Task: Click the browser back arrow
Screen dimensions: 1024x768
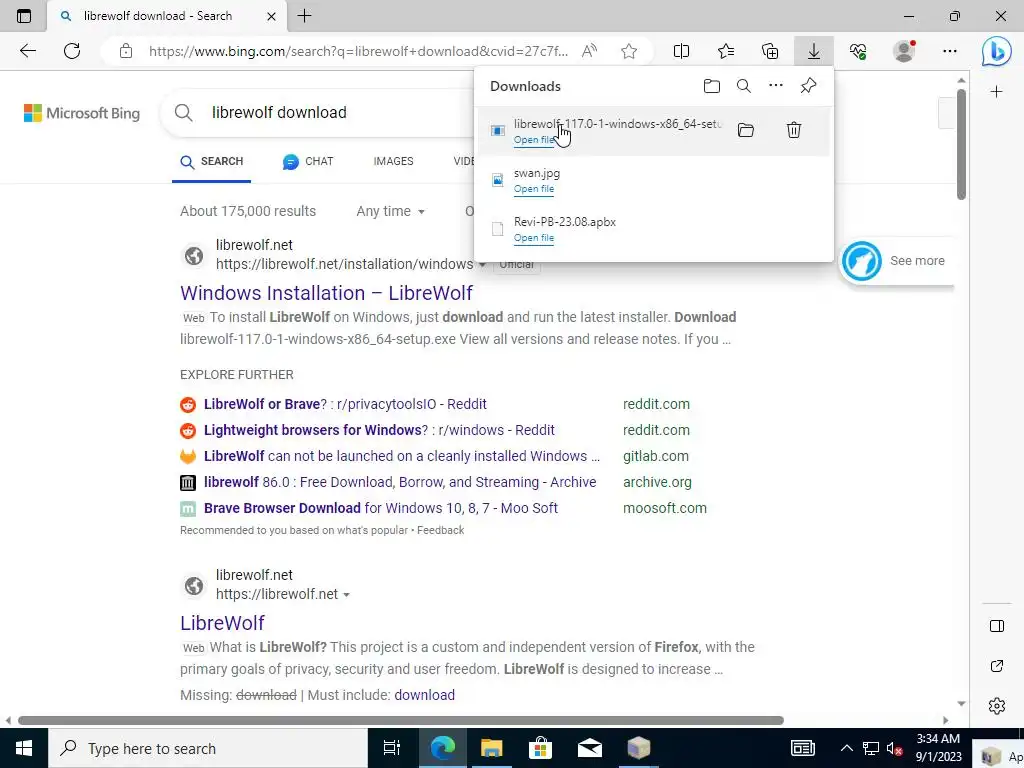Action: [27, 51]
